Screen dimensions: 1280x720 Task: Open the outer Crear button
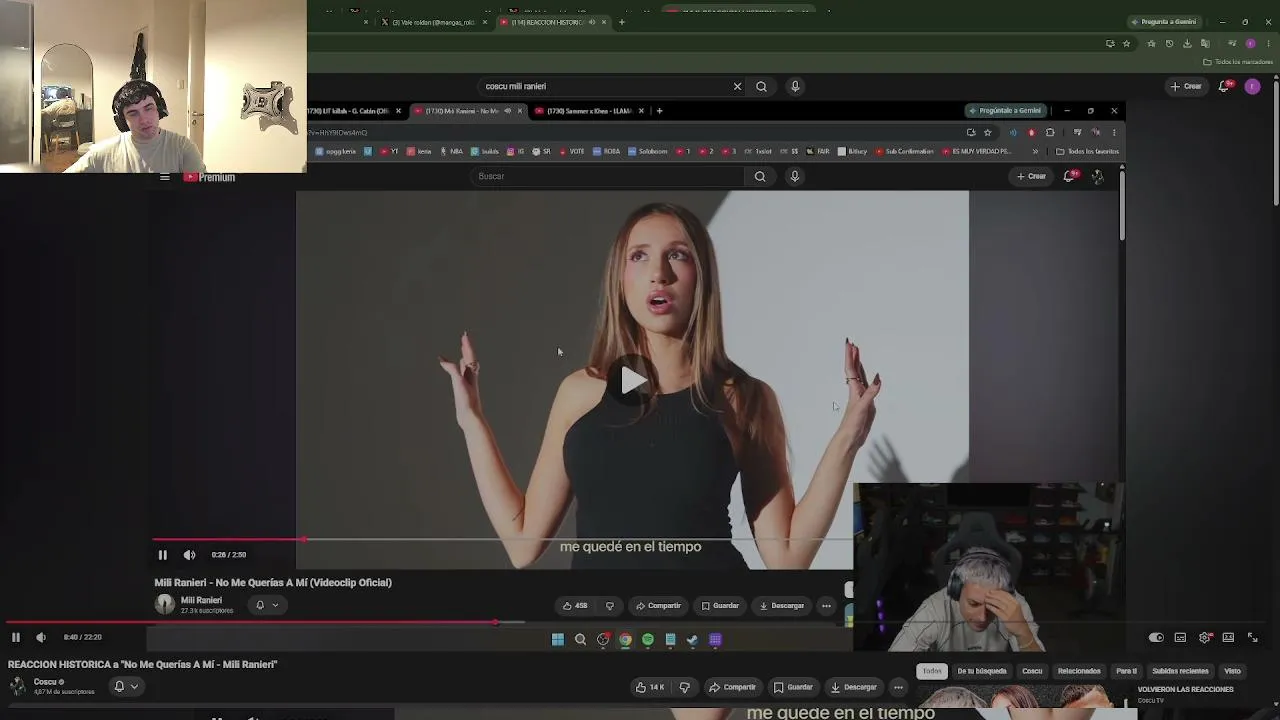click(x=1186, y=86)
